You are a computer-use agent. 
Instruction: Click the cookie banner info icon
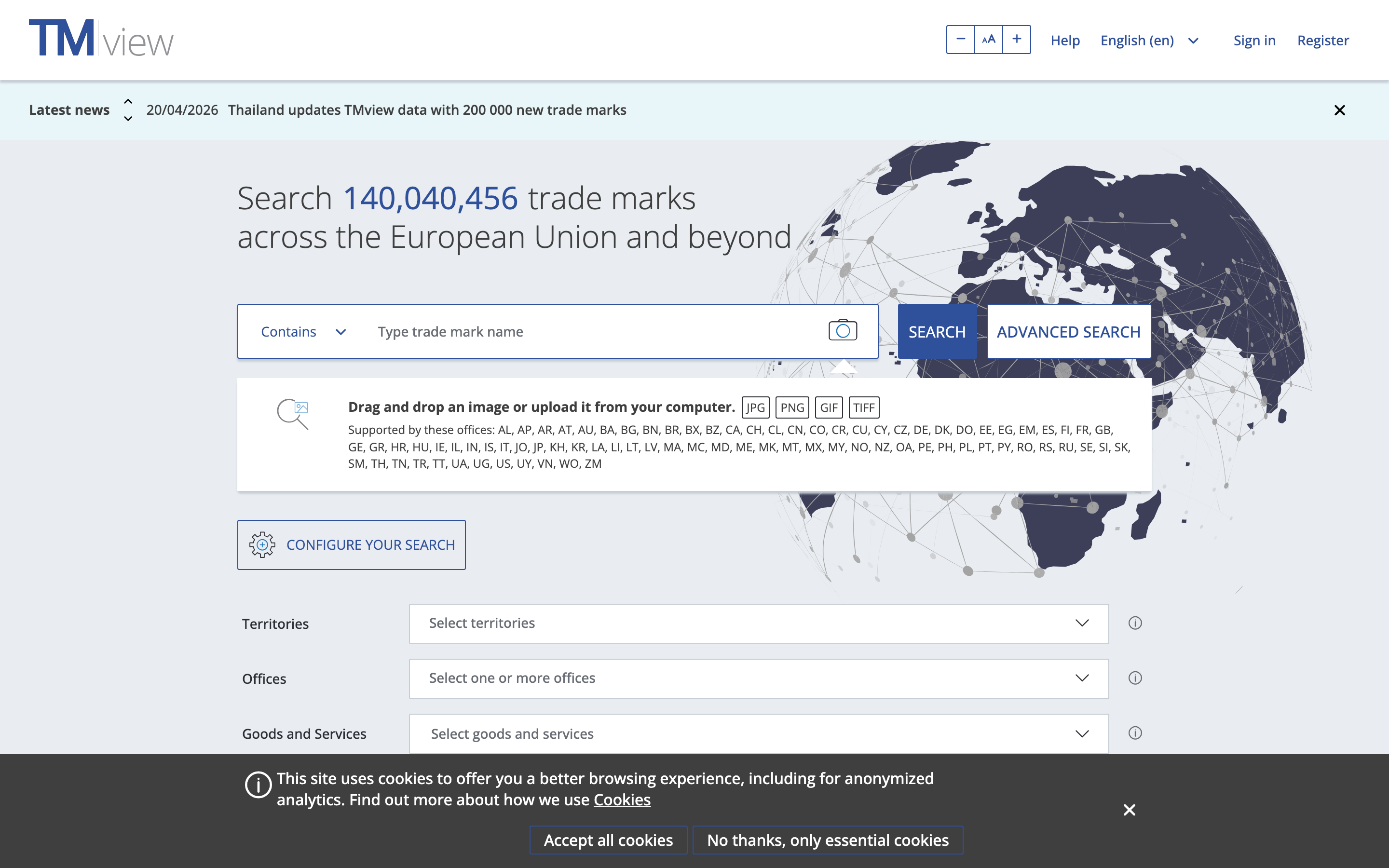pos(259,785)
